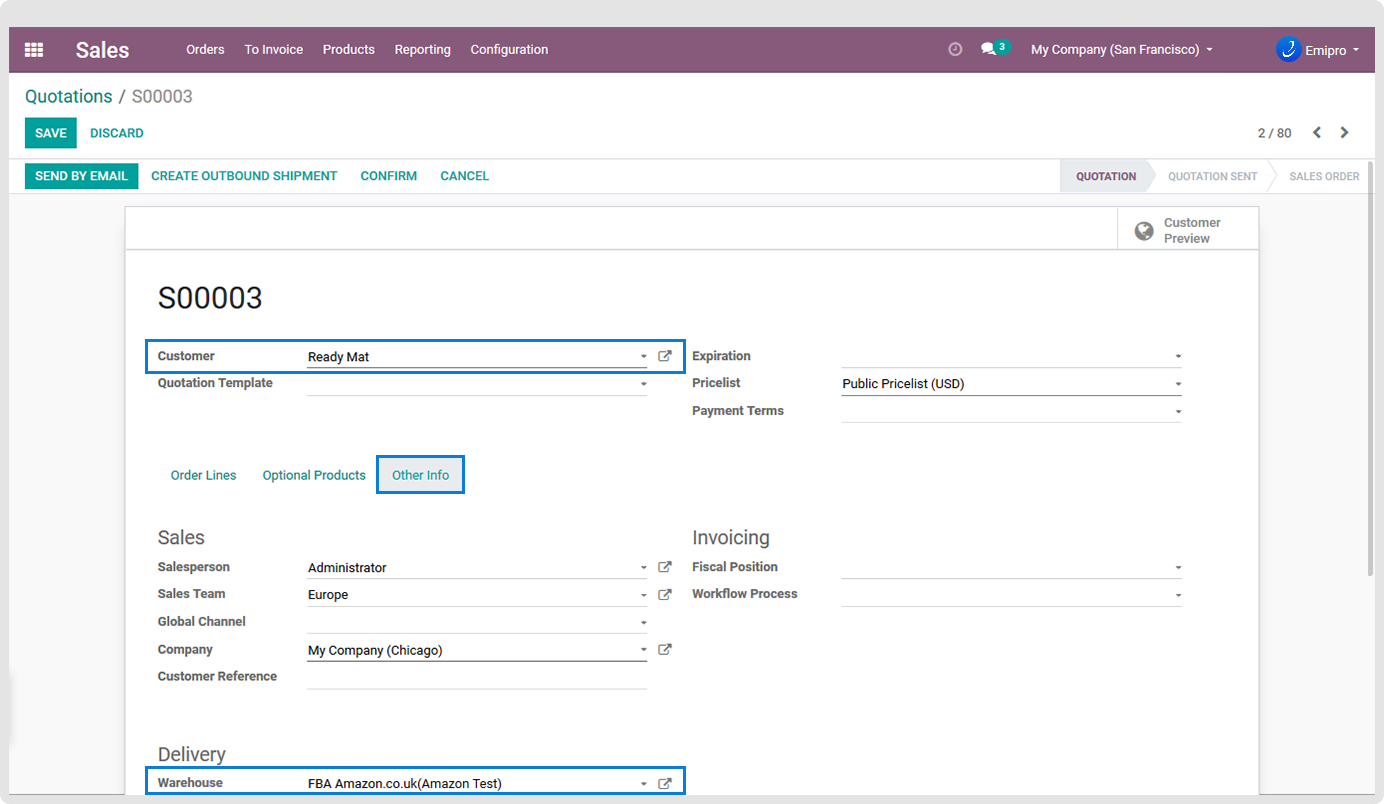
Task: Open Customer external link icon
Action: tap(665, 356)
